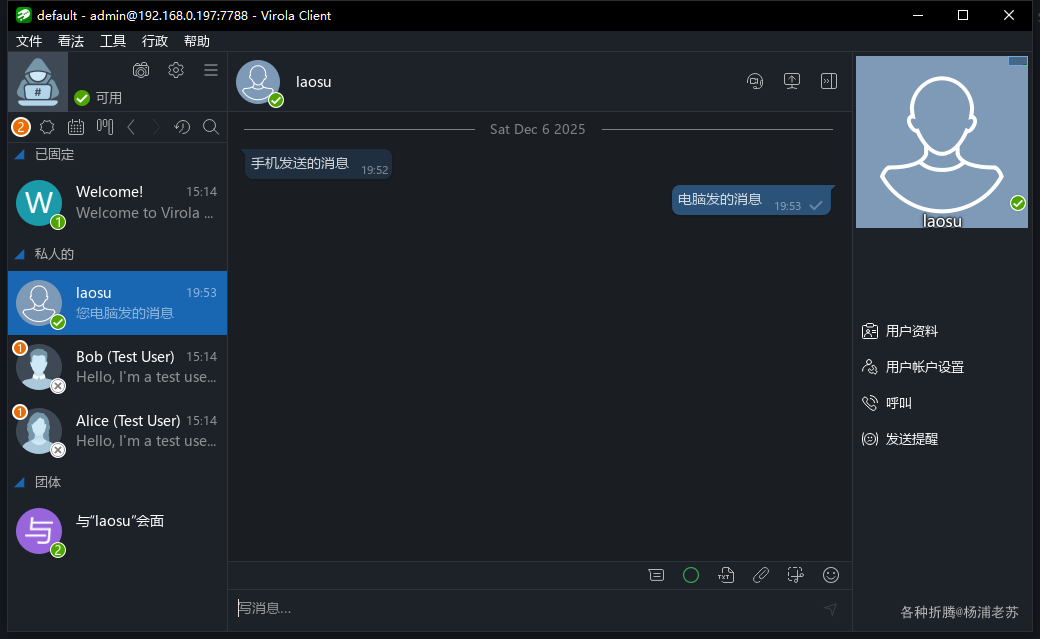
Task: Insert text file snippet TXT icon
Action: point(726,575)
